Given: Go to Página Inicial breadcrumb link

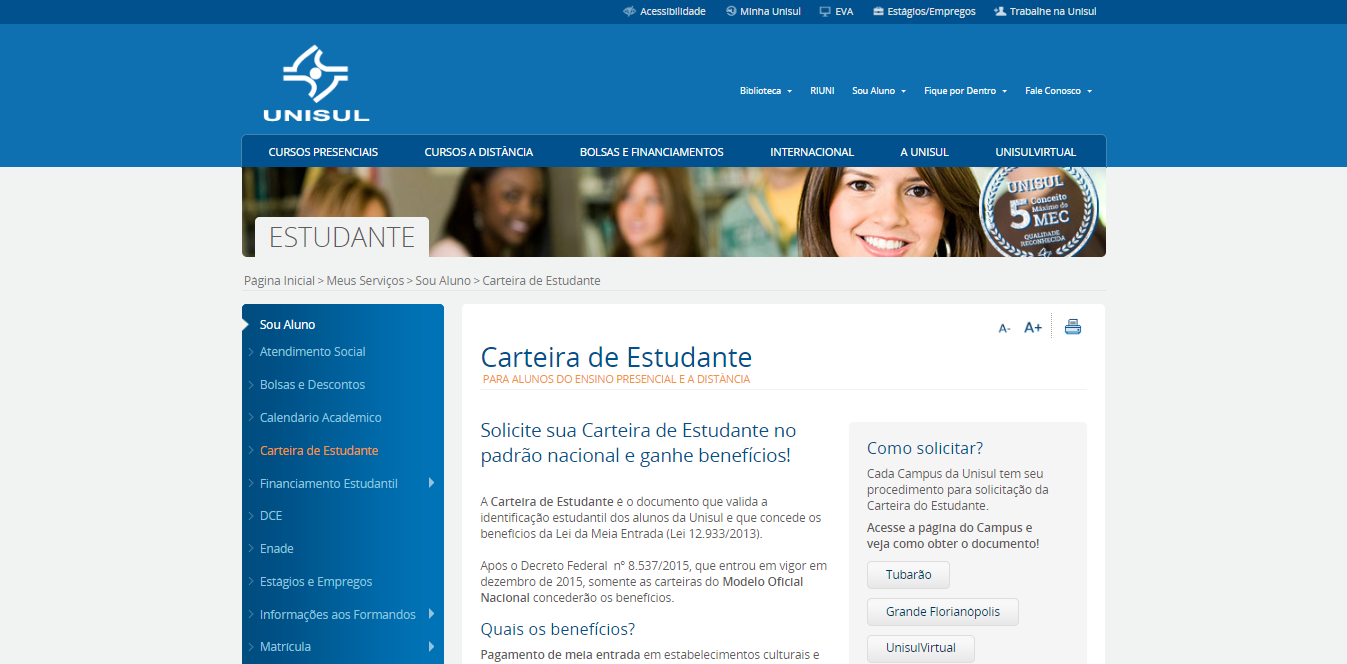Looking at the screenshot, I should click(x=279, y=281).
